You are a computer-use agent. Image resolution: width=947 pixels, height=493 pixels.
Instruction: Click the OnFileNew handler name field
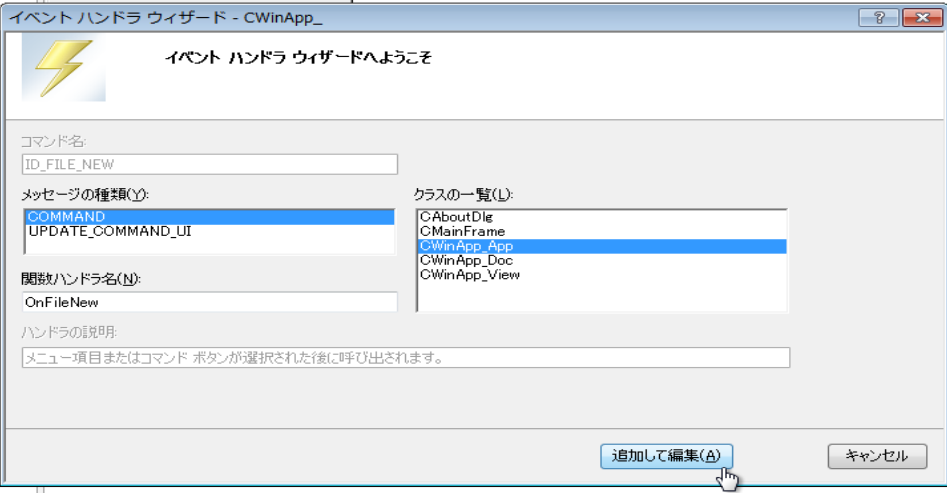point(210,302)
